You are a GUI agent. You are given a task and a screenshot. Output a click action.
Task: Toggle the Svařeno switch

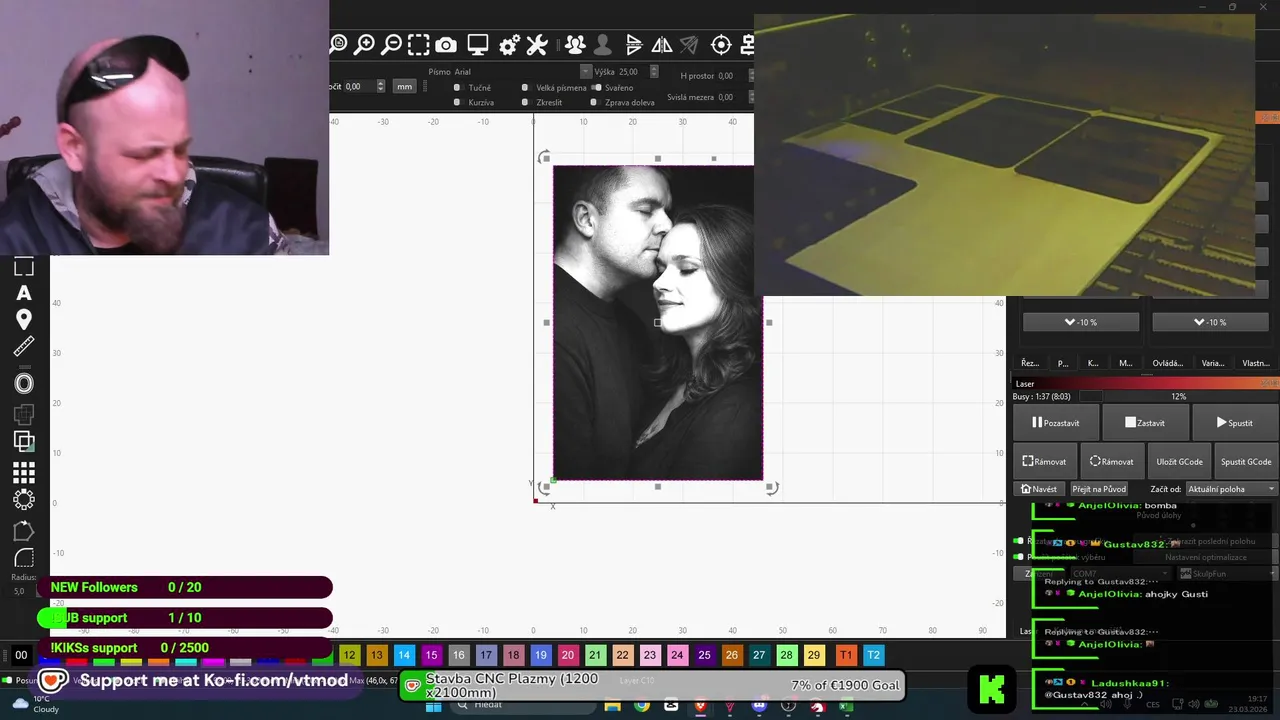(x=597, y=88)
